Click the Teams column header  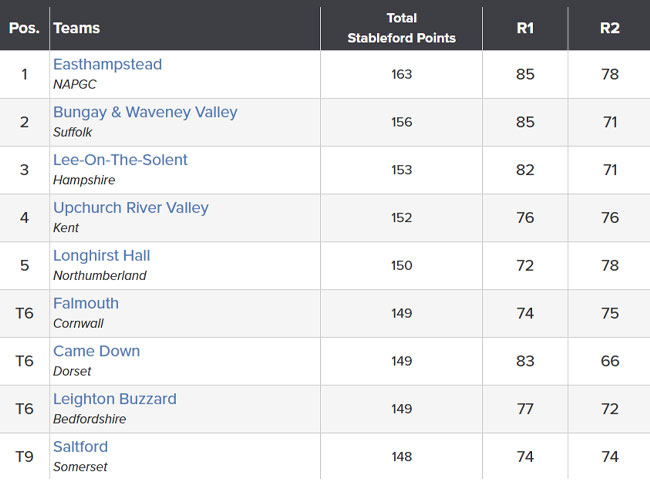click(77, 28)
